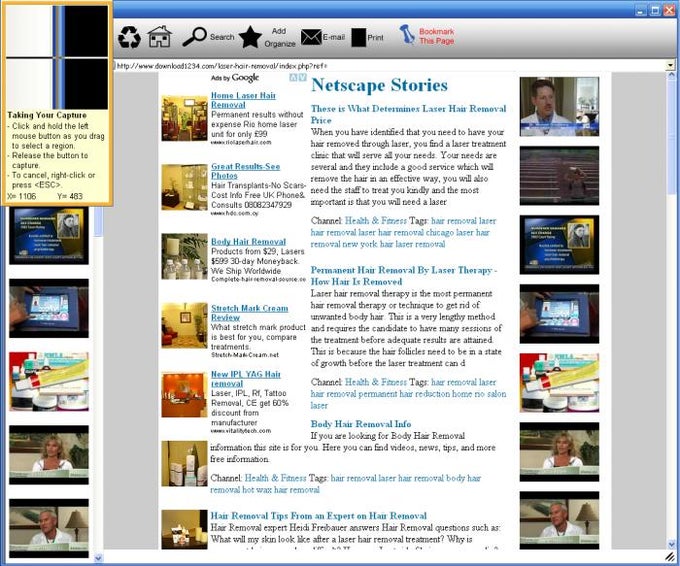Click the AdChoices arrow icons near Ads by Google
The width and height of the screenshot is (680, 566).
point(298,78)
